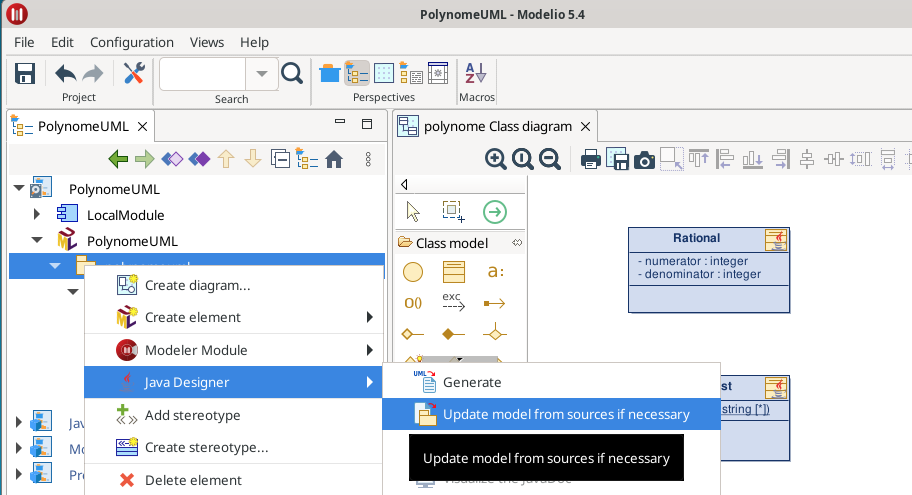Redo the last undone action
Screen dimensions: 912x495
click(92, 74)
